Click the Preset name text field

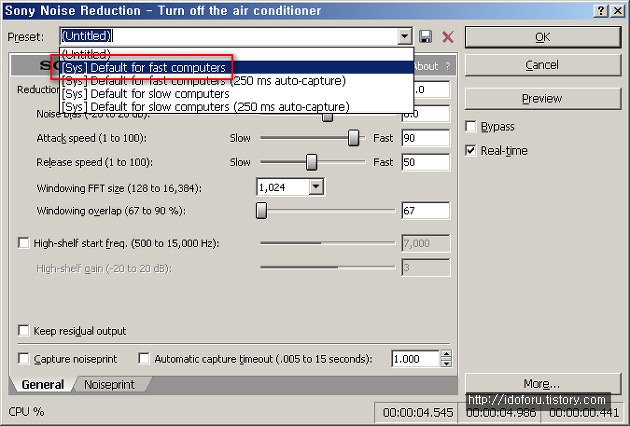[x=229, y=37]
